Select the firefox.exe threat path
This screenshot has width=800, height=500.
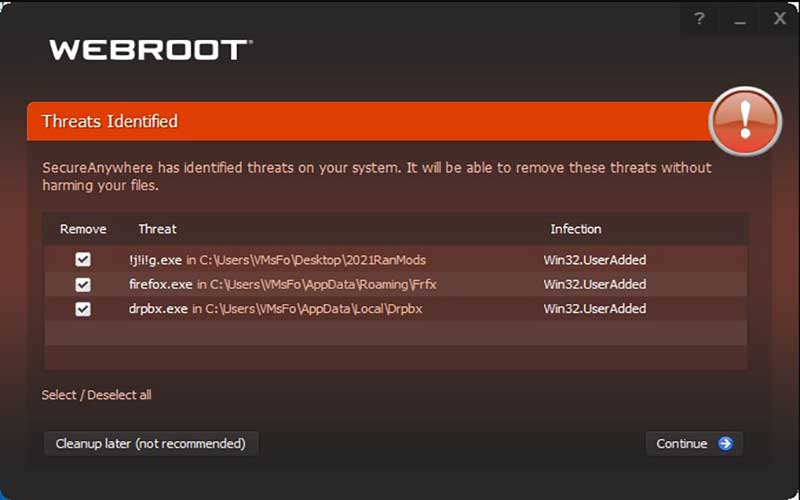[x=283, y=285]
